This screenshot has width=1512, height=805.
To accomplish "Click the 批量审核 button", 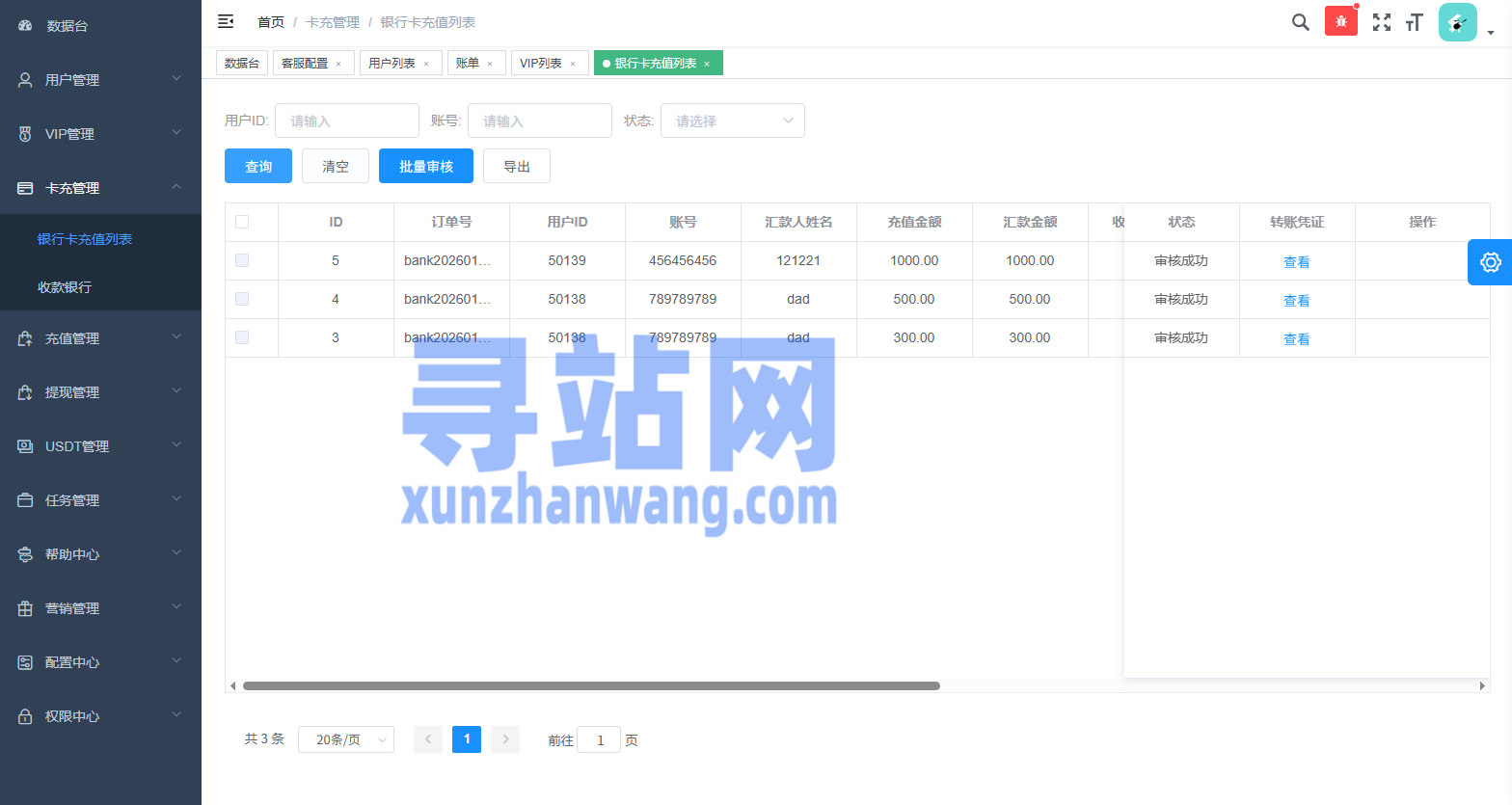I will 425,166.
